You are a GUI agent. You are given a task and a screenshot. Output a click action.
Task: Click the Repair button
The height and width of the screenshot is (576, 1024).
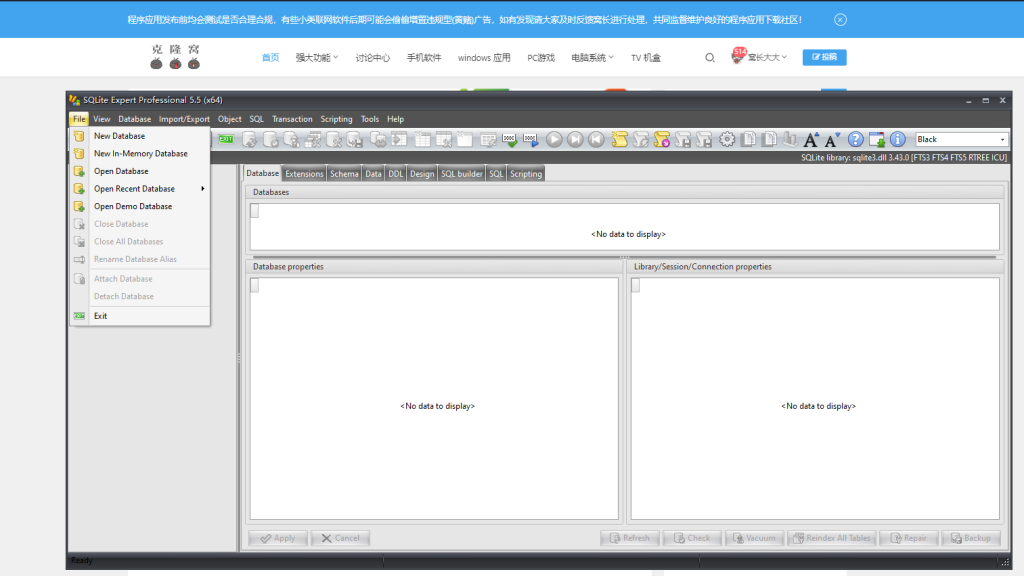(x=909, y=538)
